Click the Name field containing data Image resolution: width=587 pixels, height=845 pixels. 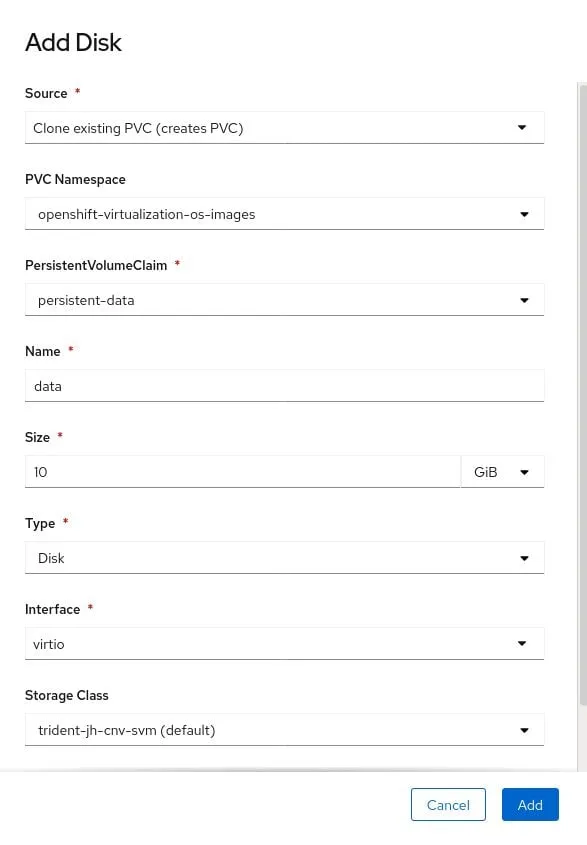(285, 385)
